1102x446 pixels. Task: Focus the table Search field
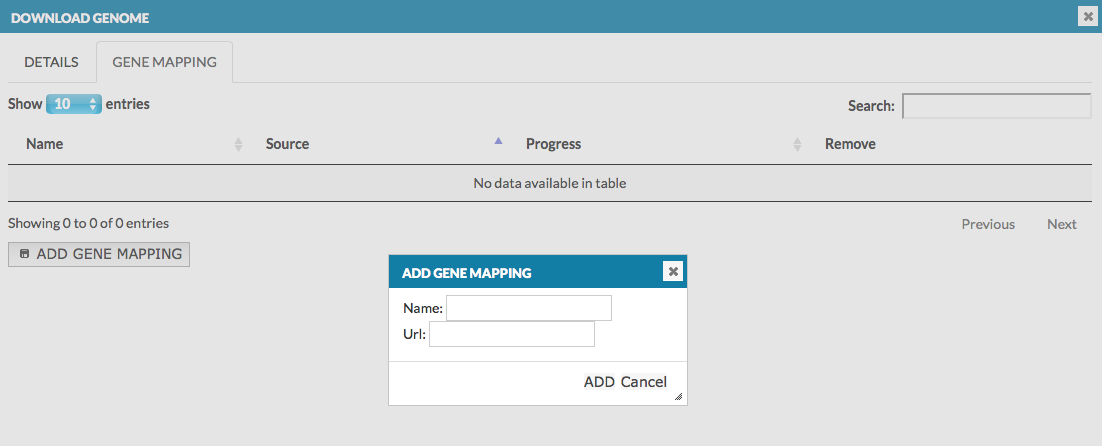click(996, 106)
